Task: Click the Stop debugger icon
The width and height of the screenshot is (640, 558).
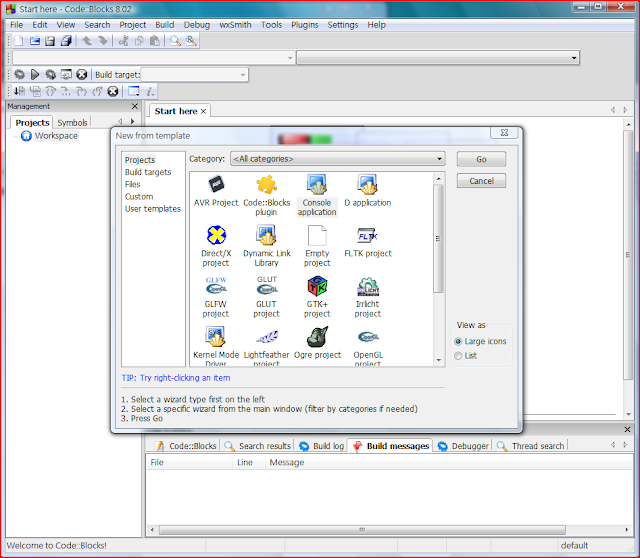Action: [x=113, y=91]
